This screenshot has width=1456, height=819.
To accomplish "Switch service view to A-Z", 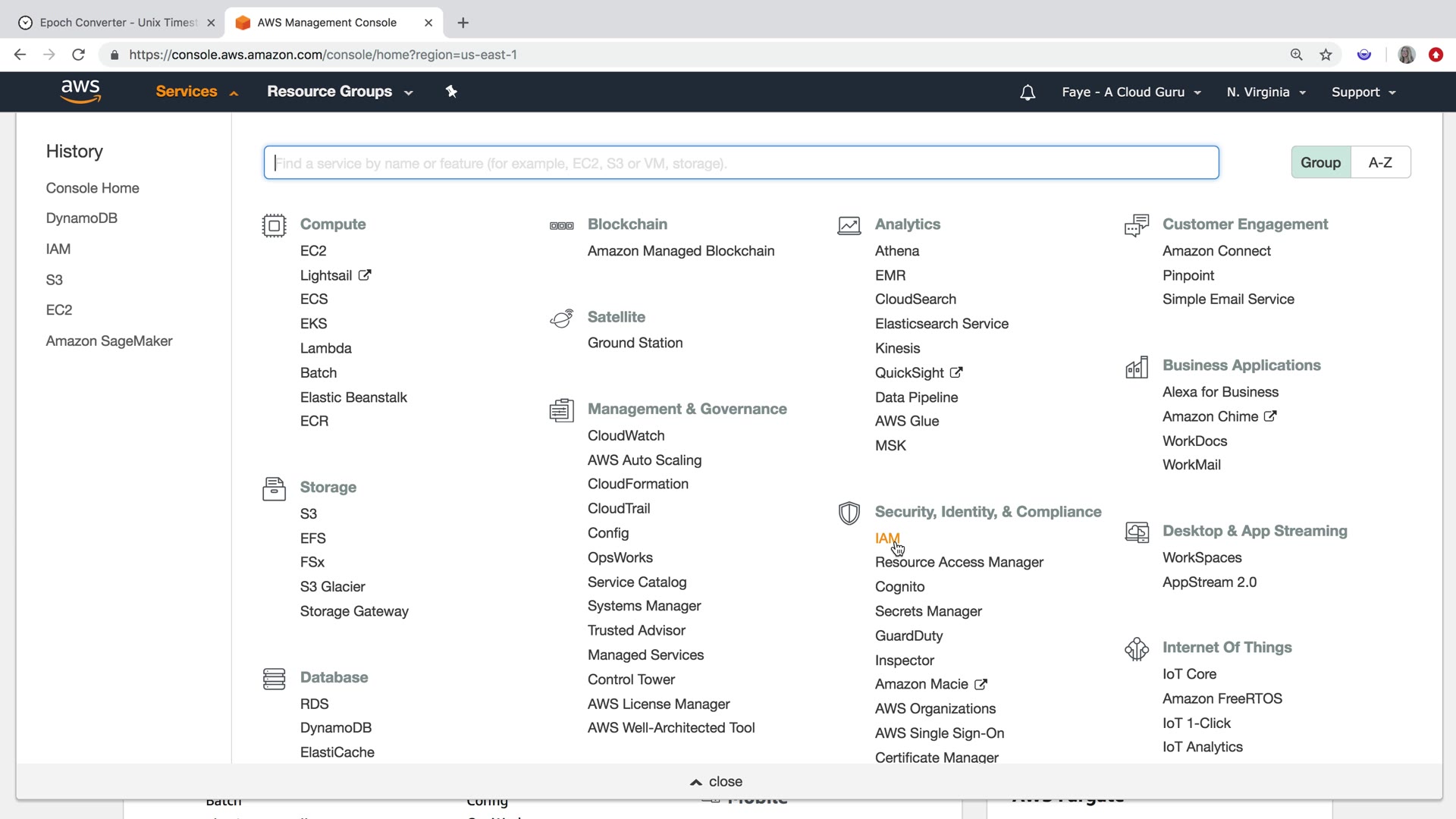I will [x=1380, y=162].
